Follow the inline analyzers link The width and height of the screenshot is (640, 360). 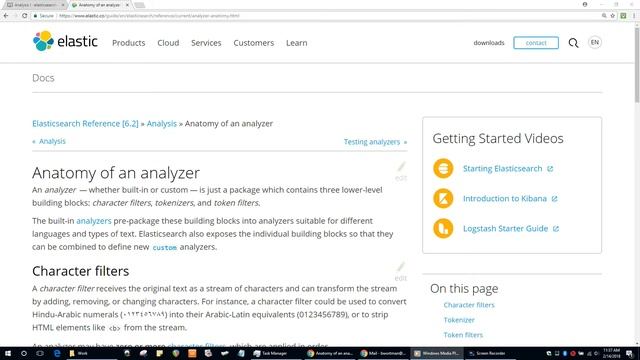pos(94,221)
